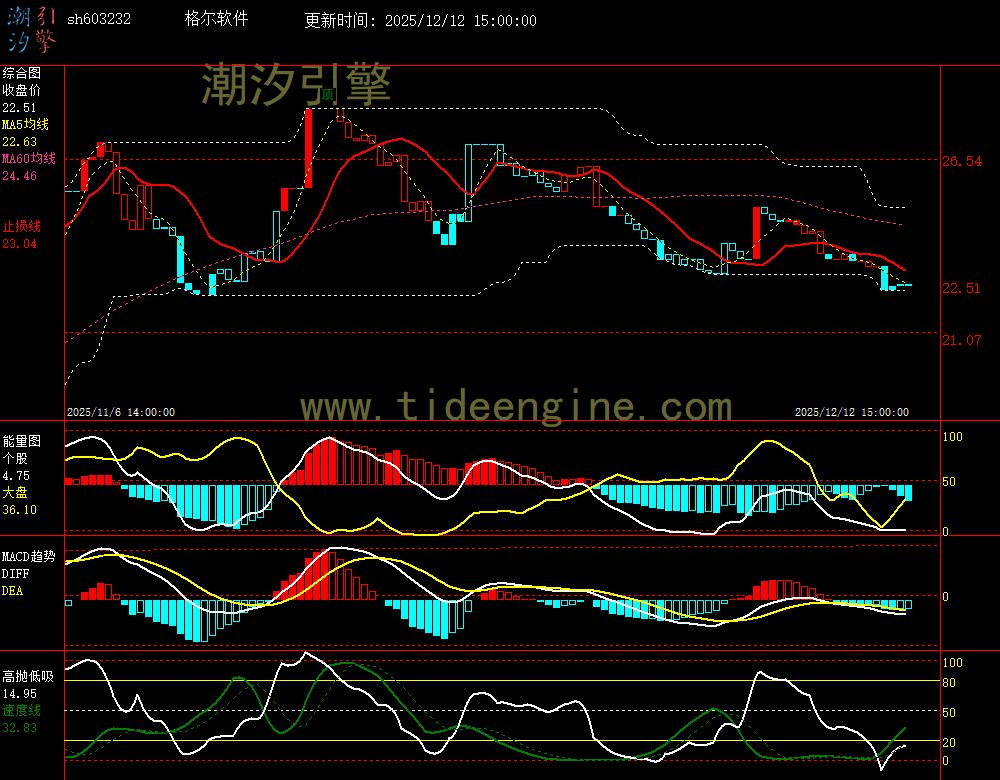Select the 高抛低吸 panel label
The height and width of the screenshot is (780, 1000).
pos(27,676)
